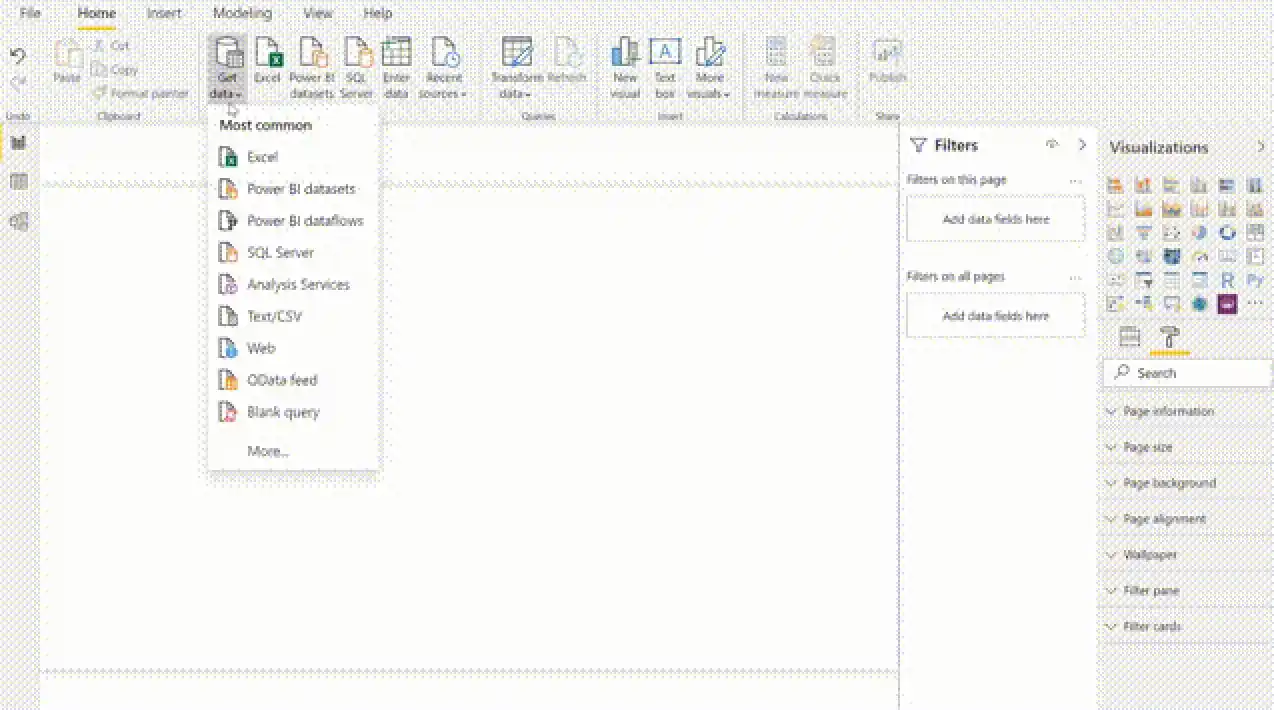This screenshot has width=1274, height=710.
Task: Switch to the View ribbon tab
Action: tap(318, 14)
